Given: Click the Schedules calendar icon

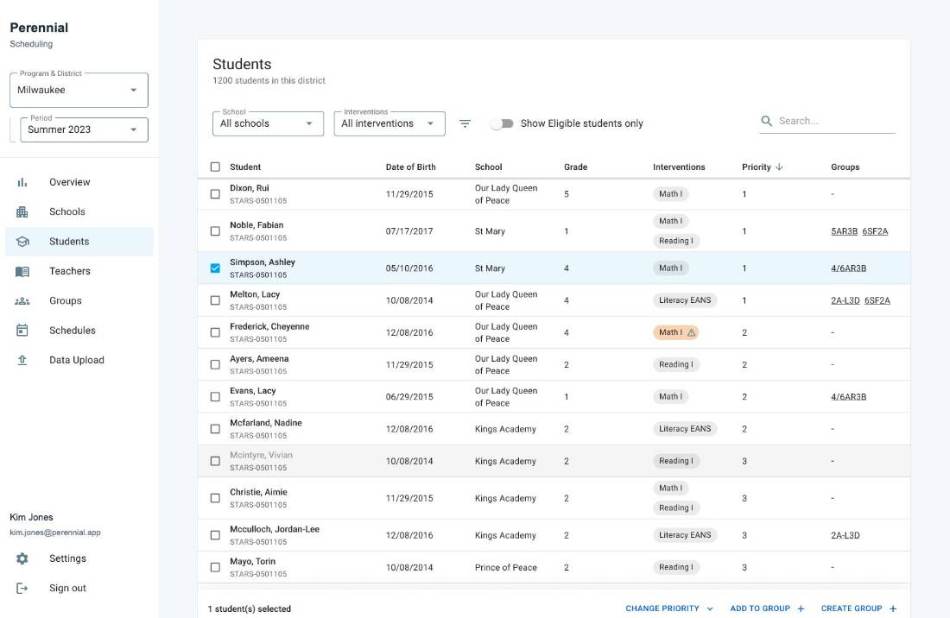Looking at the screenshot, I should click(22, 331).
